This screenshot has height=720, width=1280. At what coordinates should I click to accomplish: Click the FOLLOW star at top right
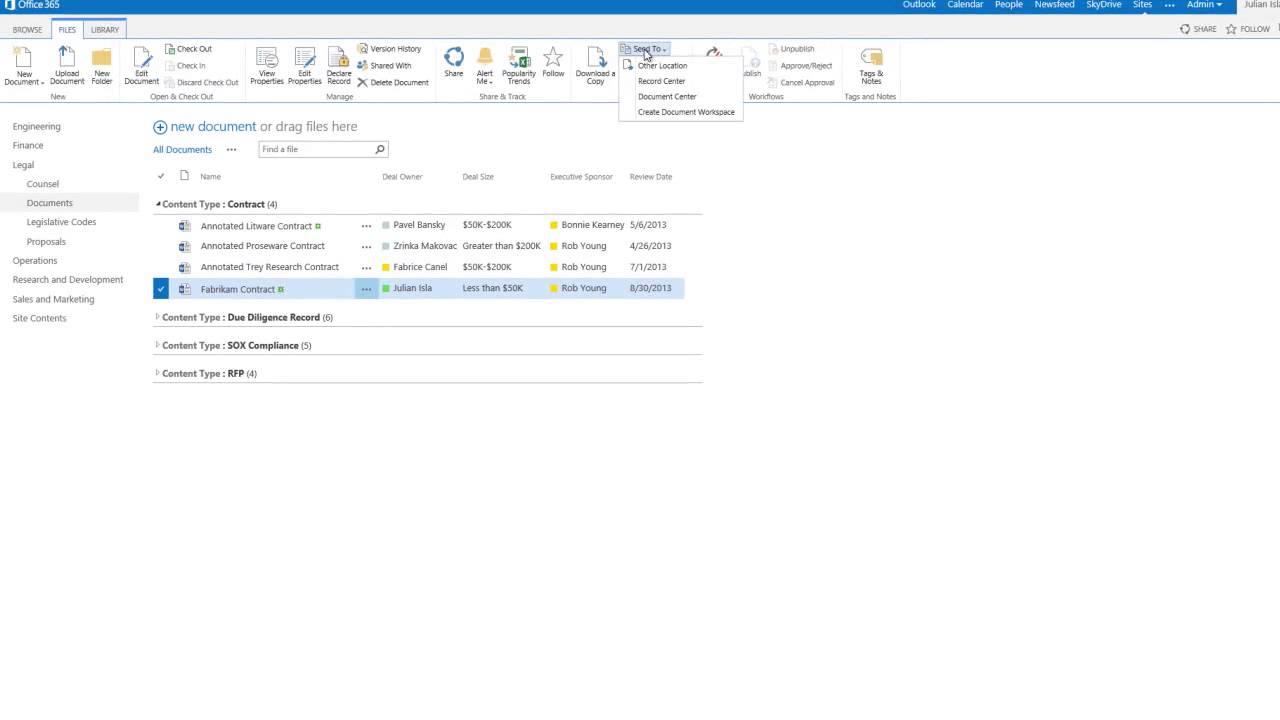pos(1248,29)
